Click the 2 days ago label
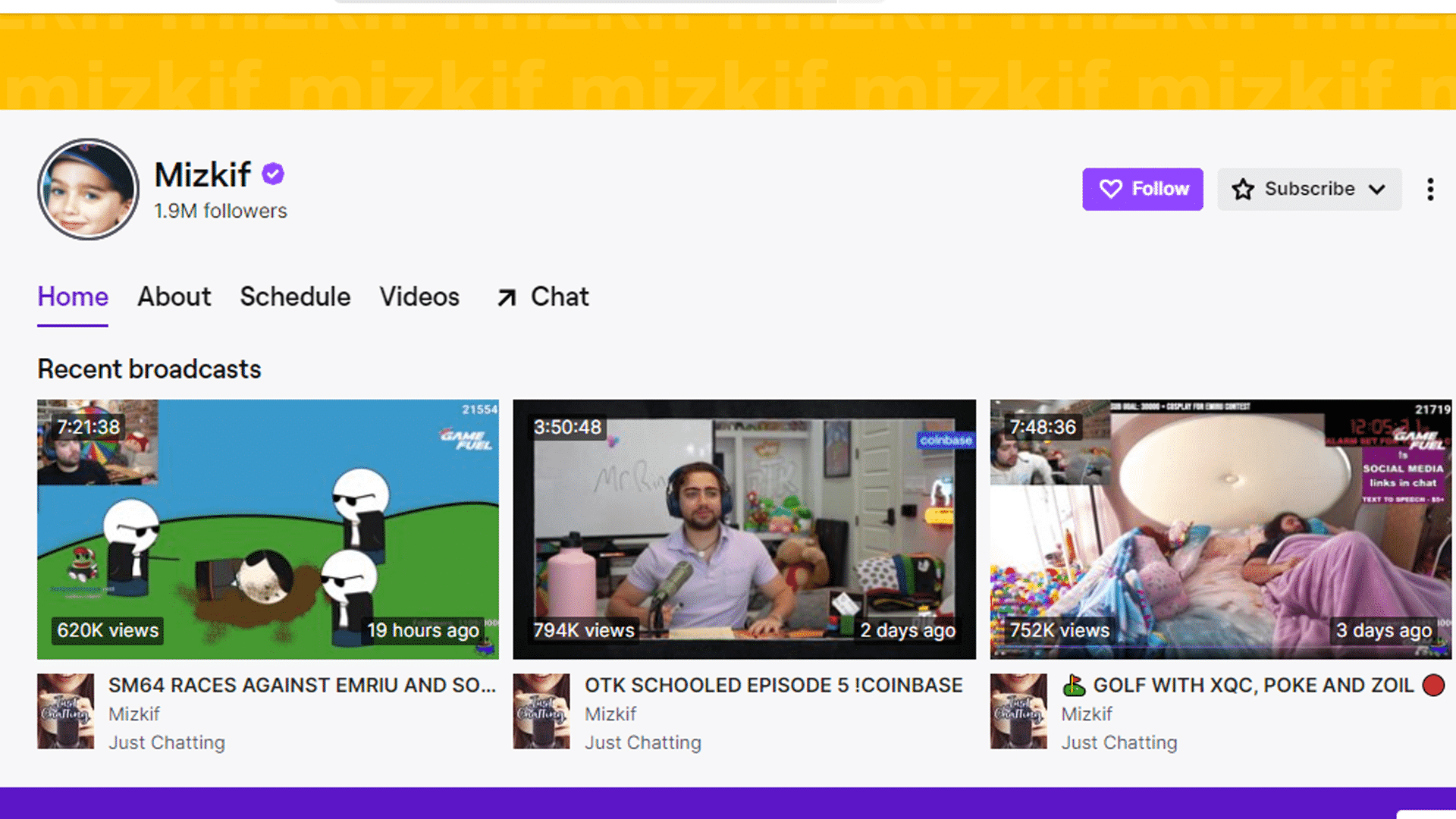The image size is (1456, 819). [908, 630]
